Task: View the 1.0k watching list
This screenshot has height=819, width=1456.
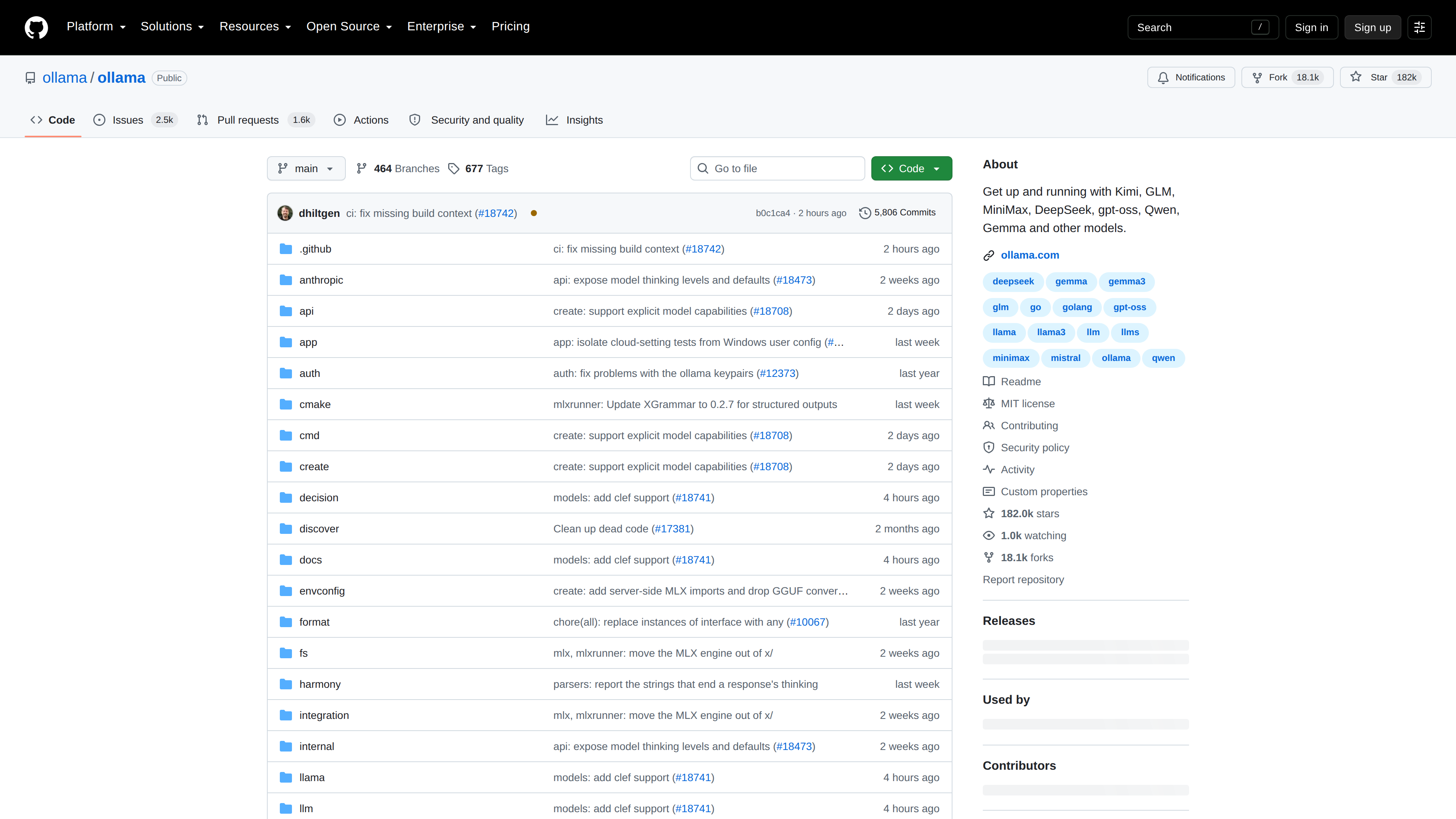Action: click(1024, 536)
